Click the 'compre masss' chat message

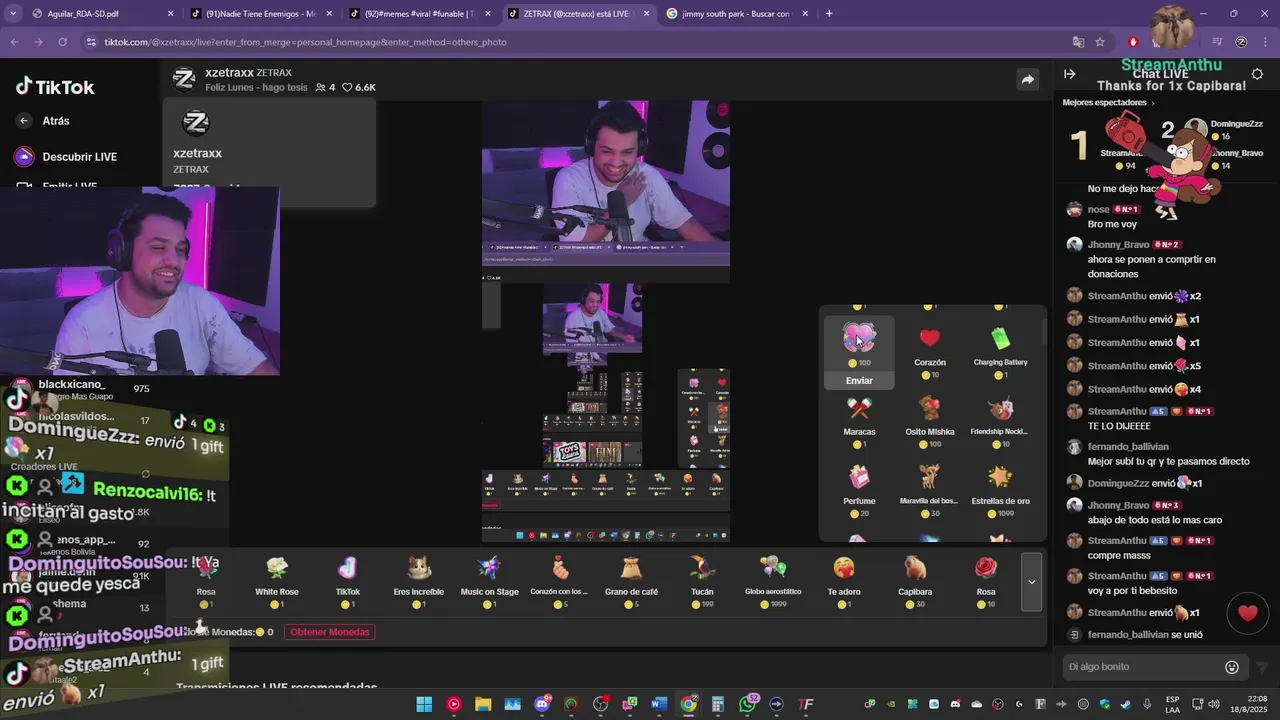tap(1119, 556)
